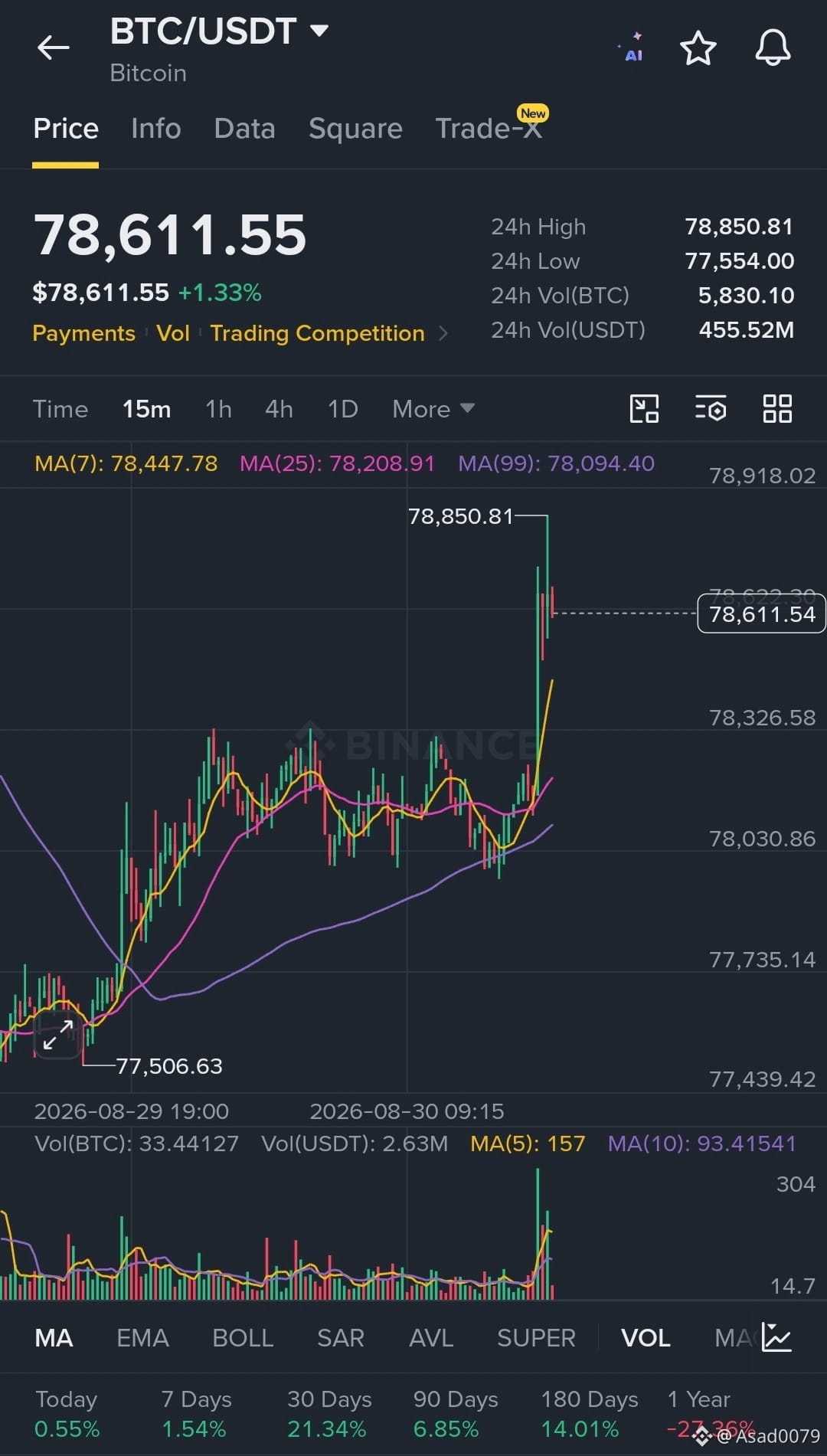Select the 1D timeframe

click(x=343, y=409)
